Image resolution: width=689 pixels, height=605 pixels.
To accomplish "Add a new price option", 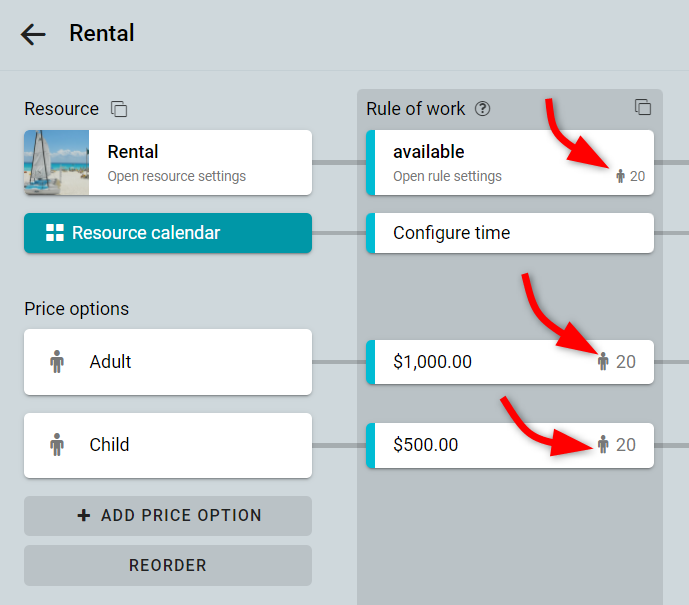I will pyautogui.click(x=168, y=516).
